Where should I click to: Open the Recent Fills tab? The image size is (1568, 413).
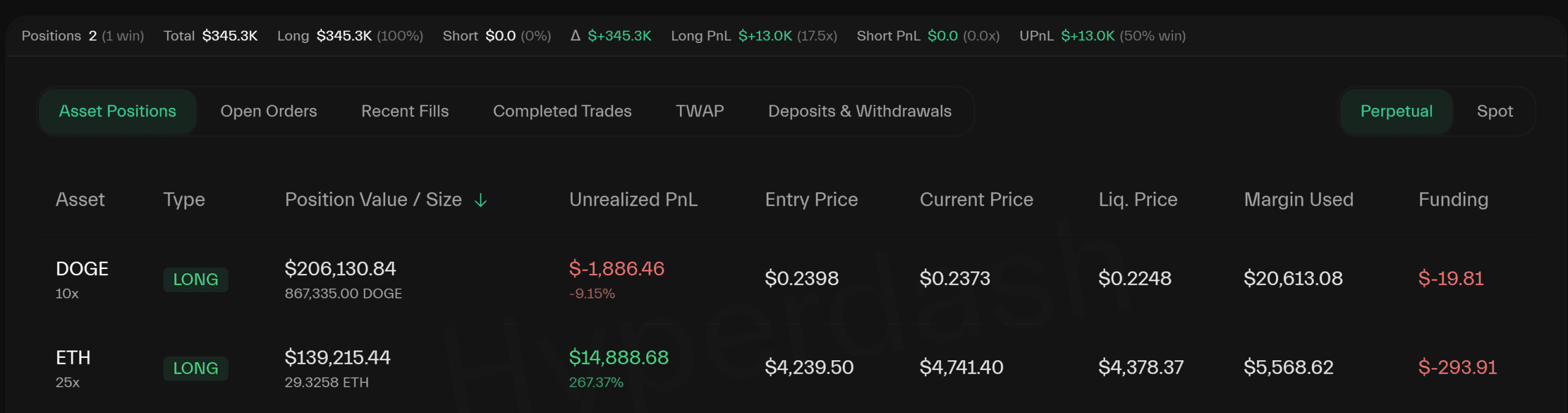[x=405, y=111]
